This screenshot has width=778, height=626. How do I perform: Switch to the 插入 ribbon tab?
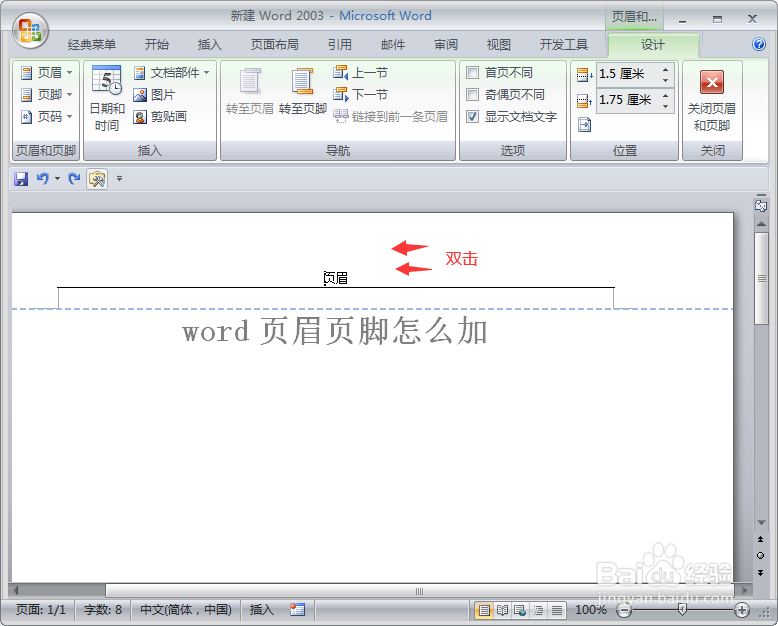(209, 45)
